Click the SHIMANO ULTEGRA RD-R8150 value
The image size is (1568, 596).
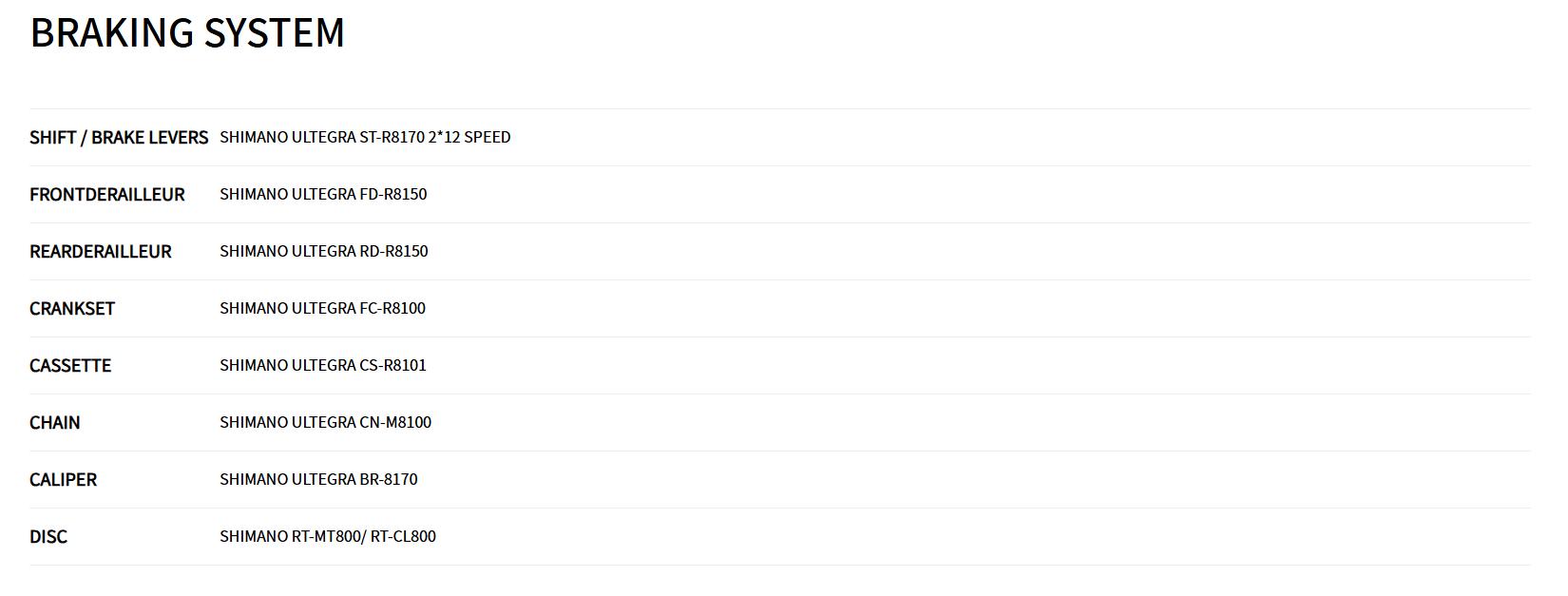324,251
